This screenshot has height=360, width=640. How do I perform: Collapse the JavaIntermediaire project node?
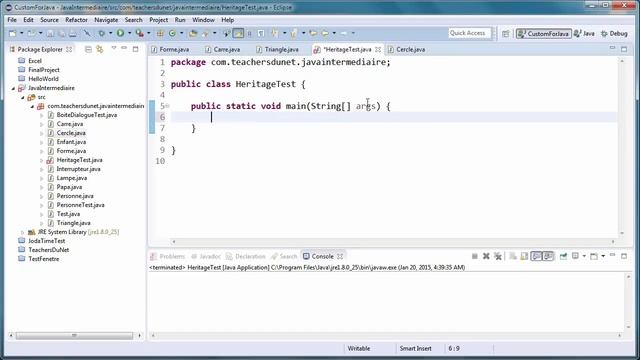pyautogui.click(x=13, y=88)
